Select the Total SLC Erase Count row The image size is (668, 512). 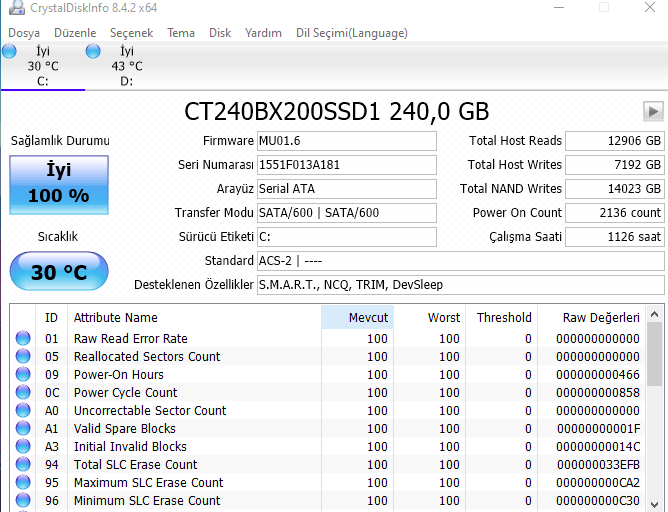(x=327, y=464)
